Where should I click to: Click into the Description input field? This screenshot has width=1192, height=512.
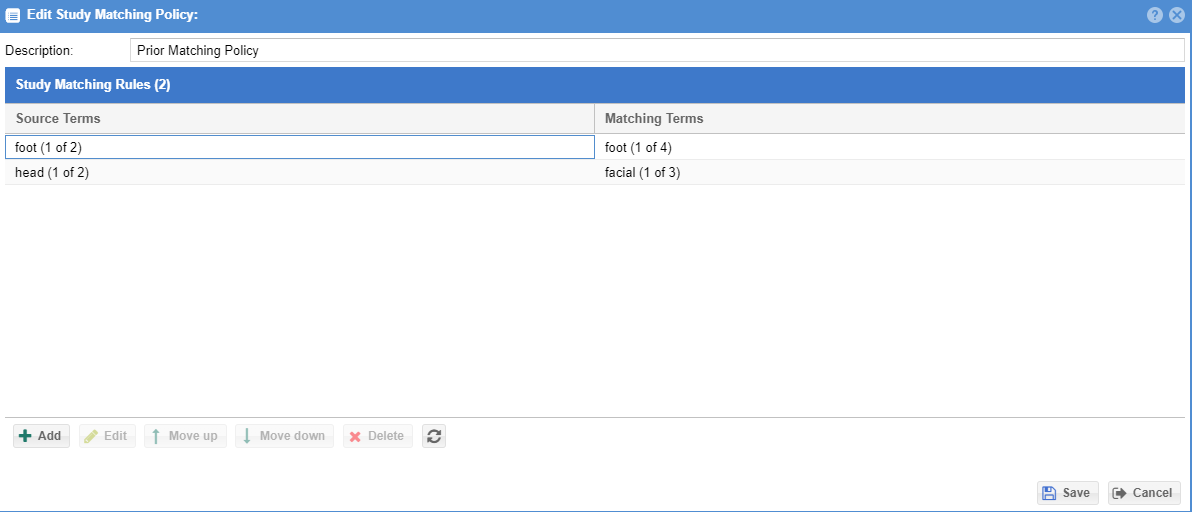pos(657,51)
